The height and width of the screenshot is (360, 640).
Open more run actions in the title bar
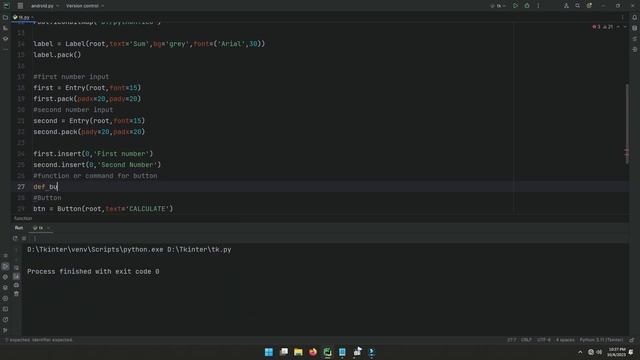coord(538,6)
